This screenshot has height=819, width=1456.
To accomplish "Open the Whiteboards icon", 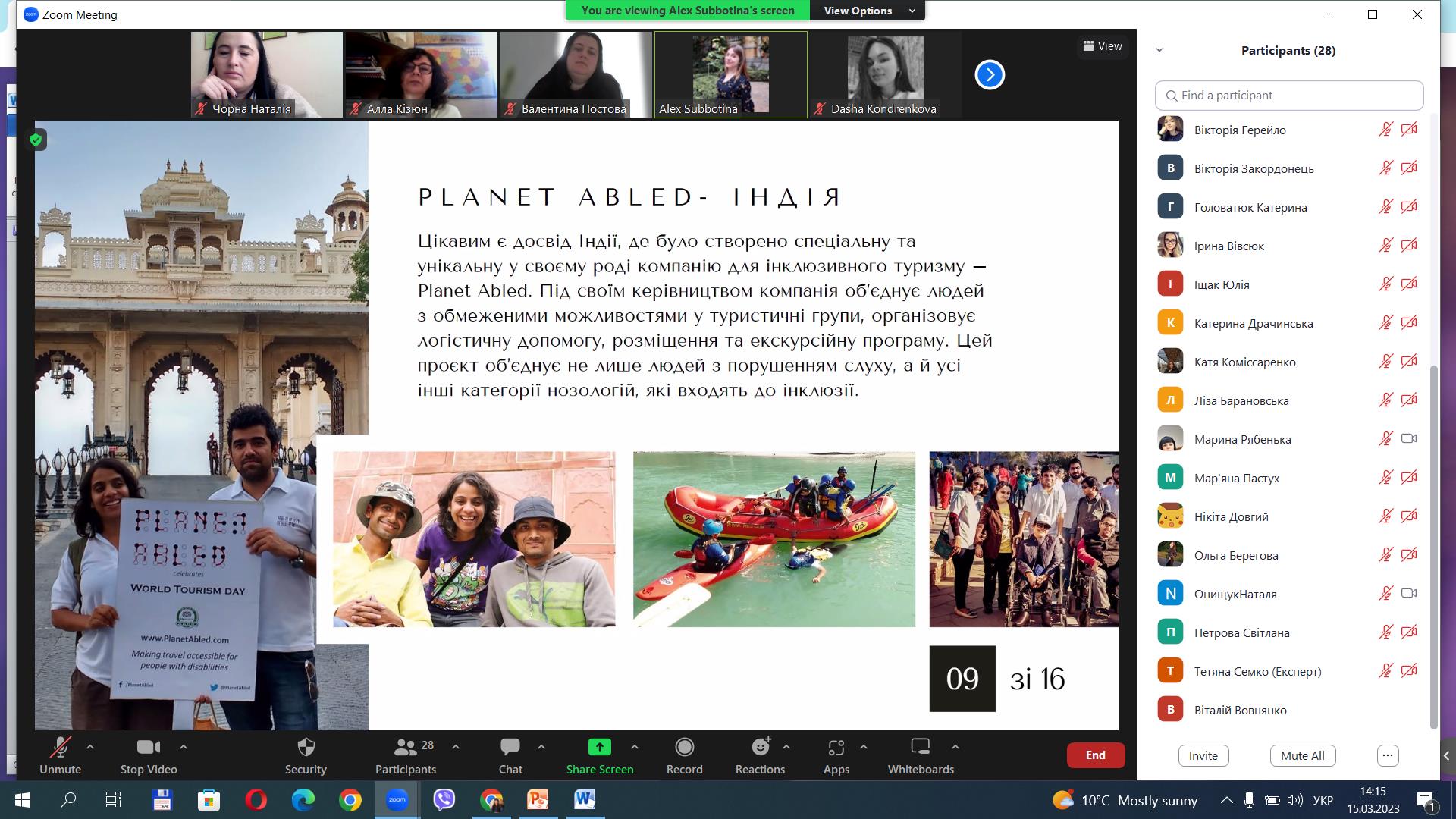I will tap(920, 748).
